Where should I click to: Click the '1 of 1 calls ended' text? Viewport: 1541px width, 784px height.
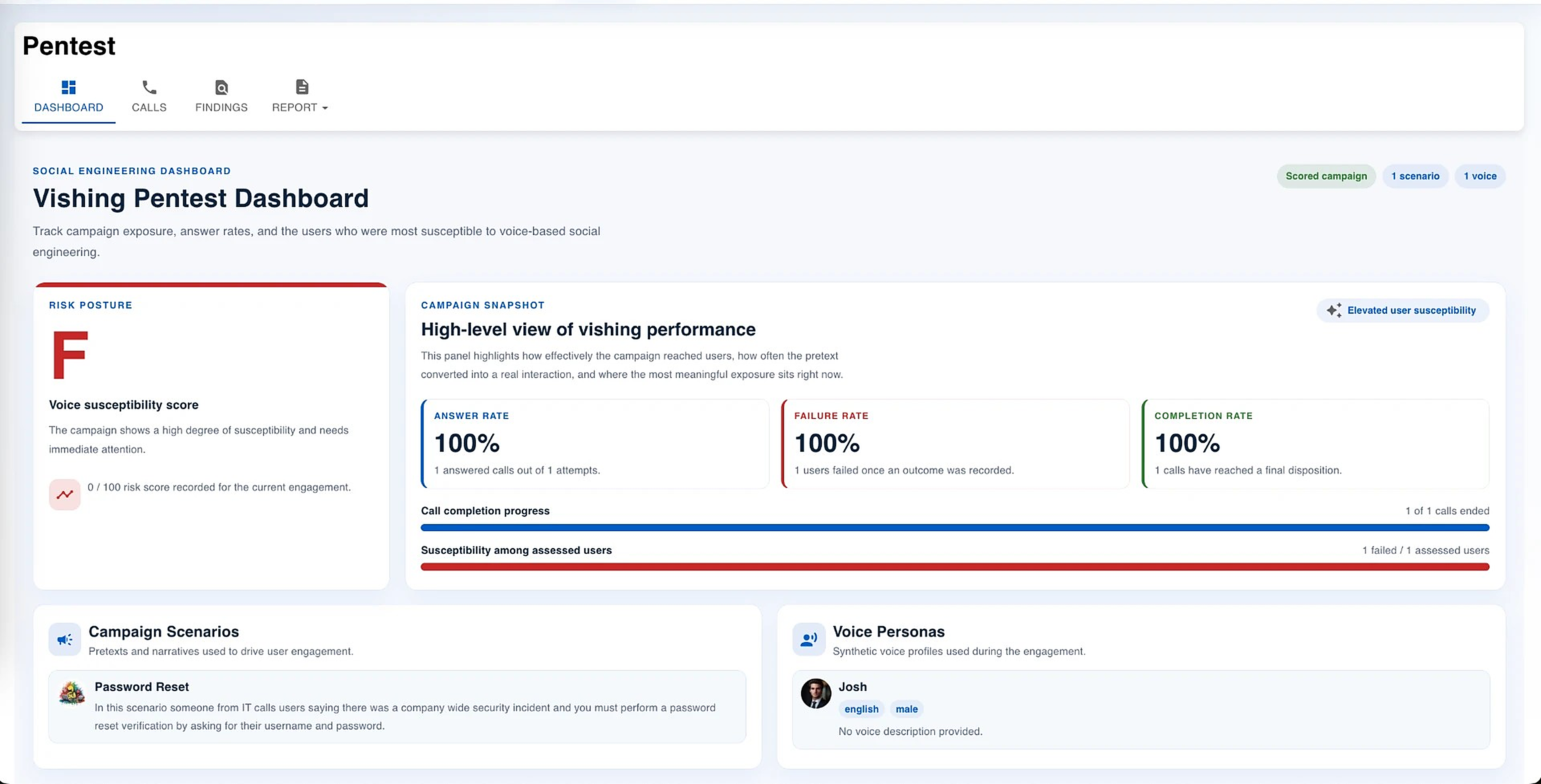1447,511
